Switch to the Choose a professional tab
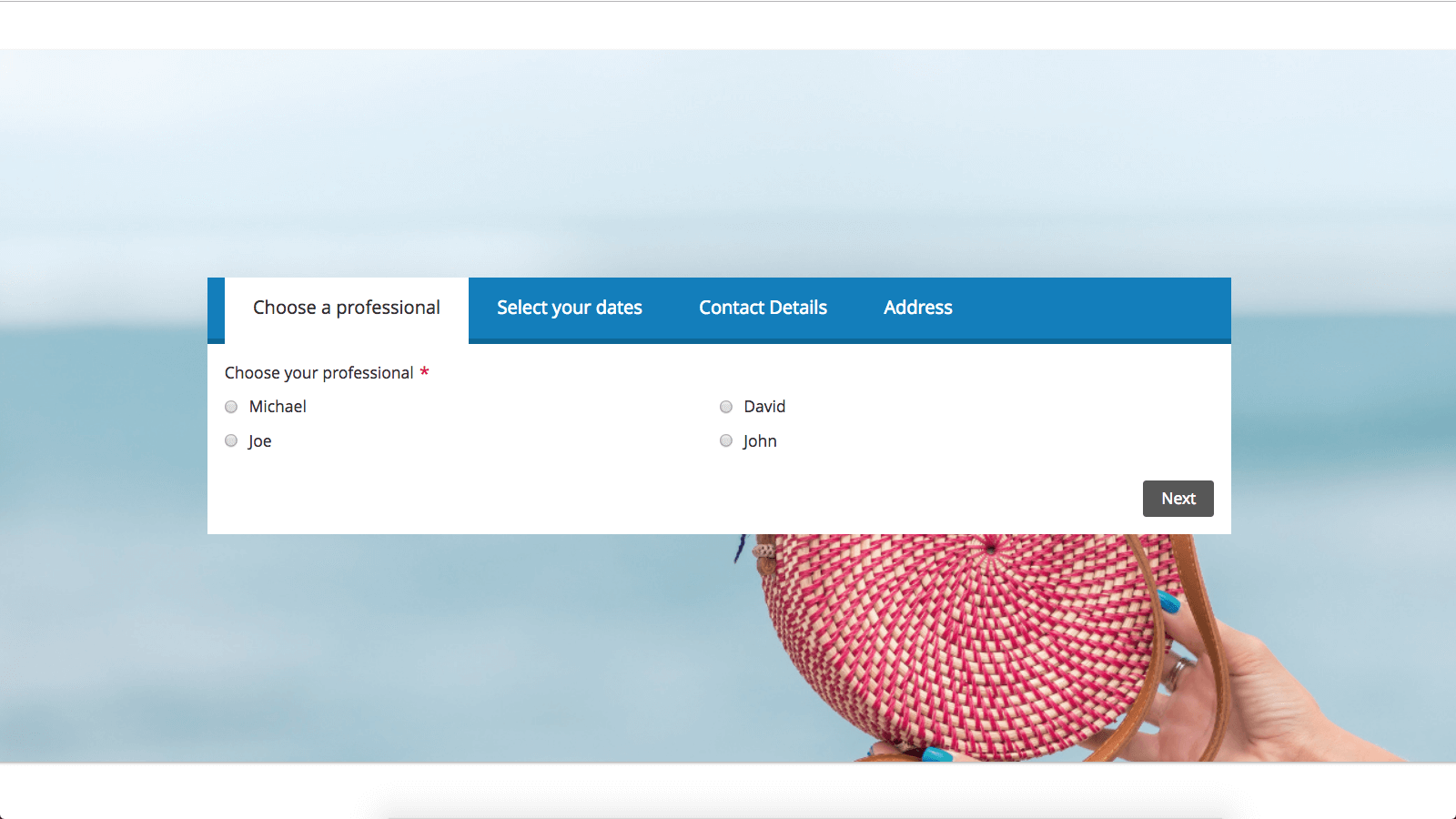This screenshot has height=819, width=1456. coord(345,308)
